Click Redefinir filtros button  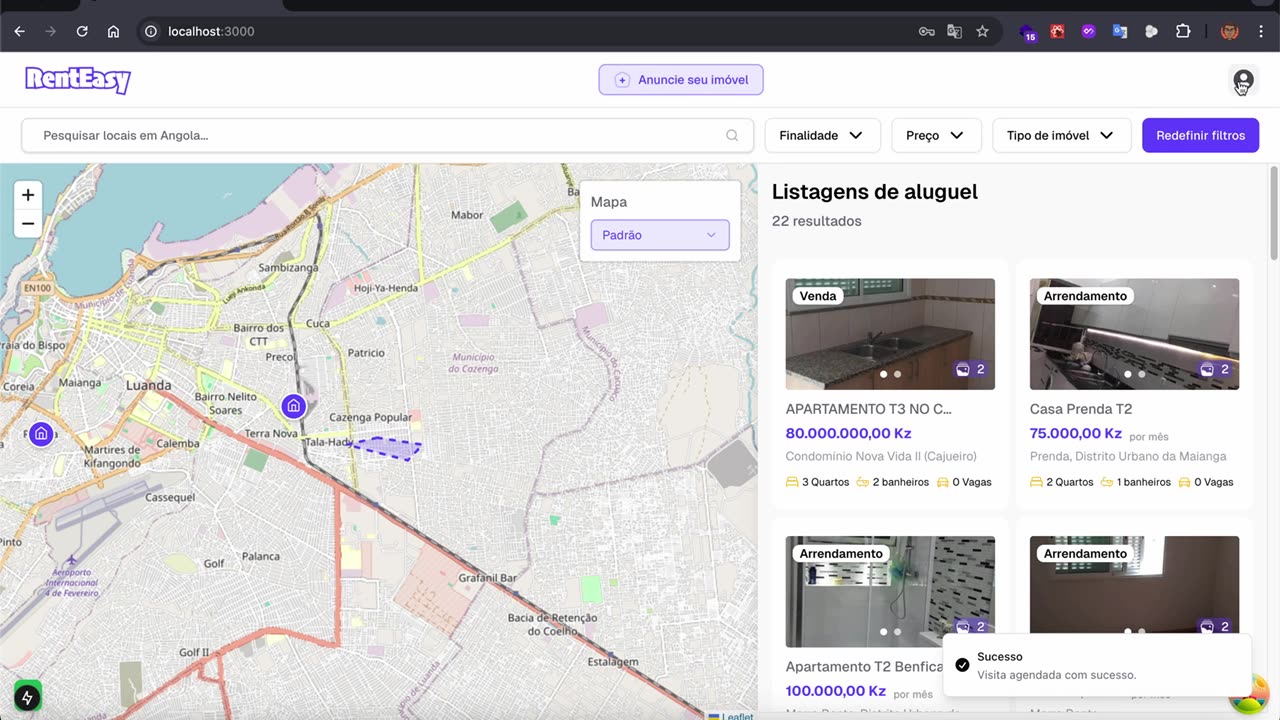1200,136
